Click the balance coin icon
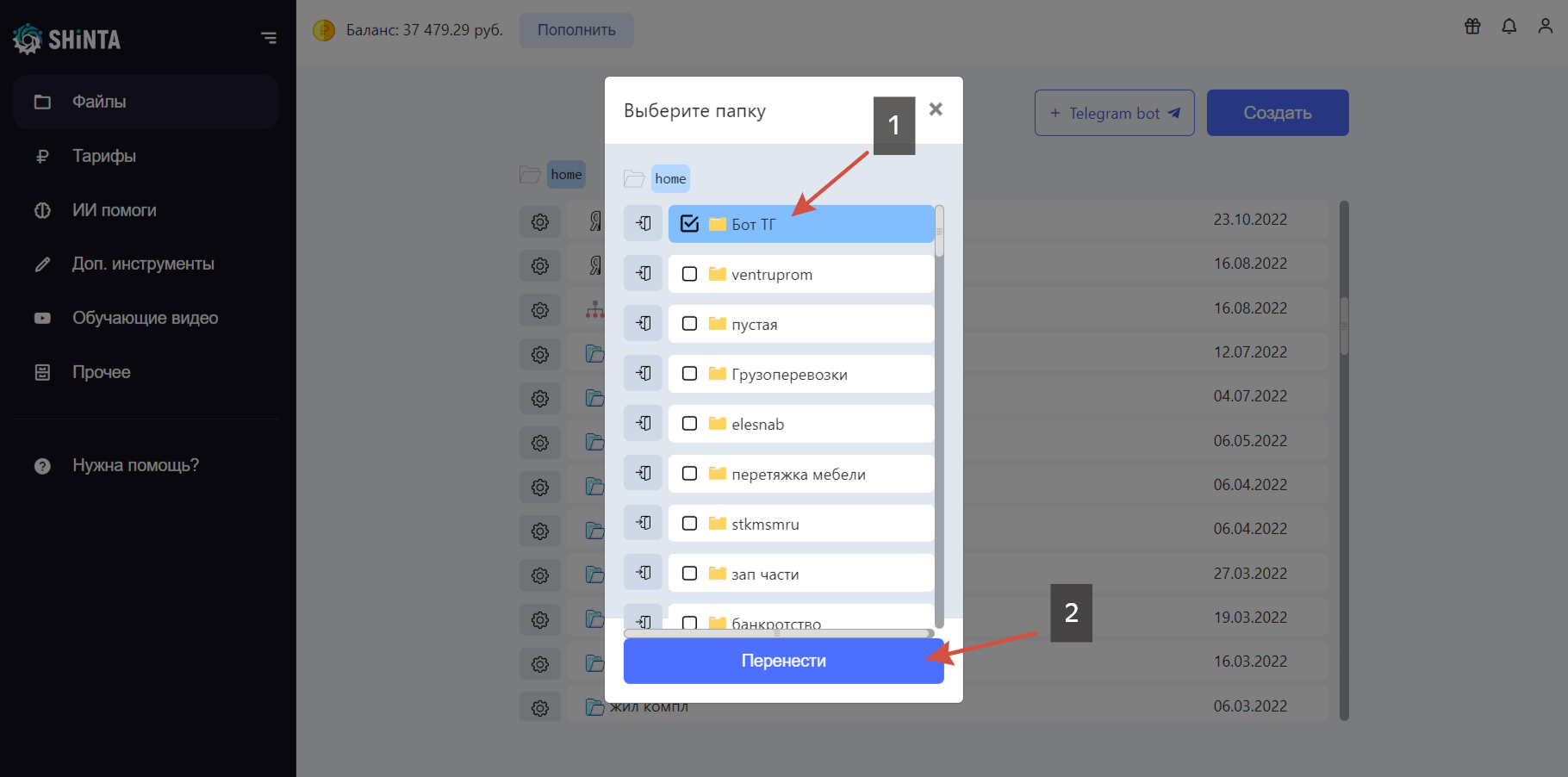Image resolution: width=1568 pixels, height=777 pixels. 324,30
